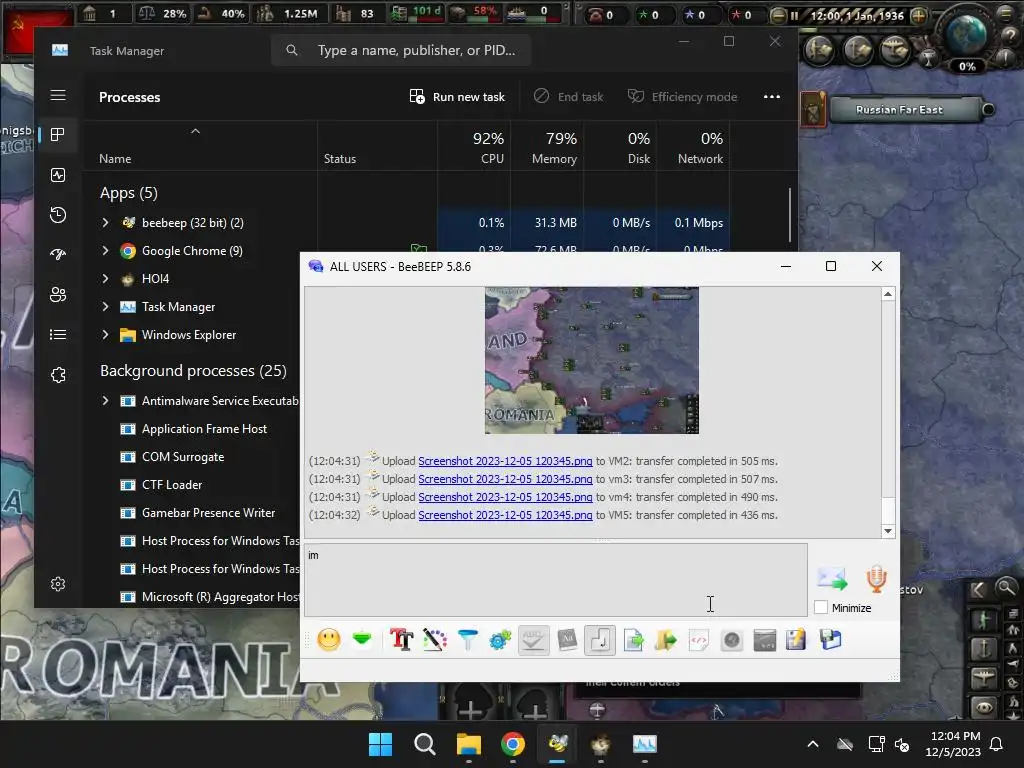This screenshot has height=768, width=1024.
Task: Expand Antimalware Service Executable group
Action: click(x=105, y=400)
